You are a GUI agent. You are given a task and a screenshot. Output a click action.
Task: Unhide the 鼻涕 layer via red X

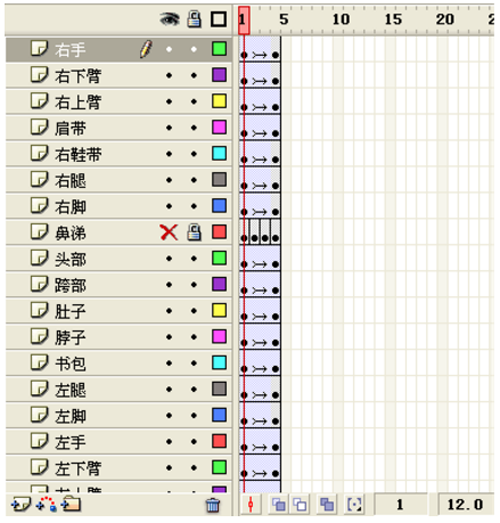click(x=169, y=232)
